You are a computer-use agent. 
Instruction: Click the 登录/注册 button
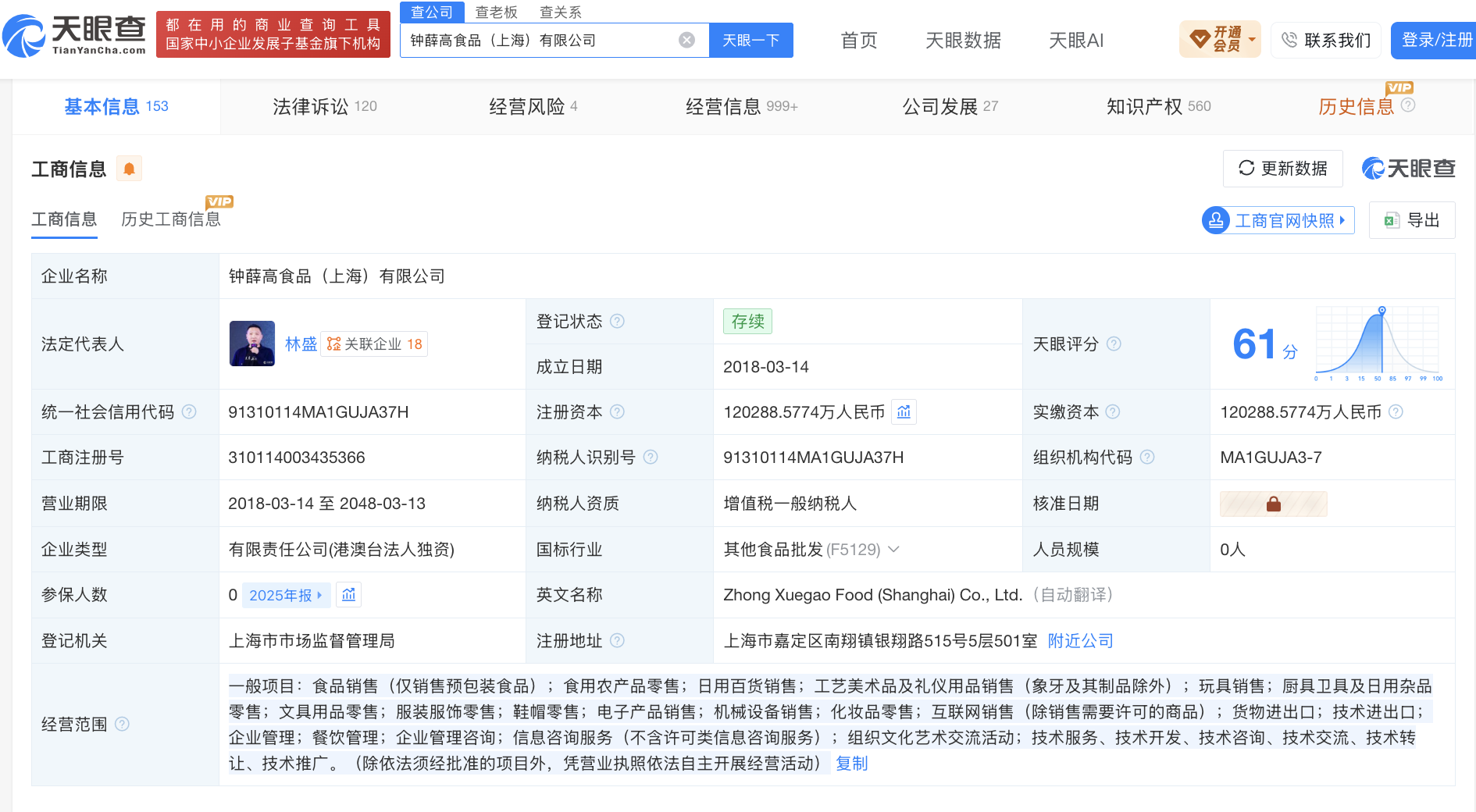[x=1435, y=40]
